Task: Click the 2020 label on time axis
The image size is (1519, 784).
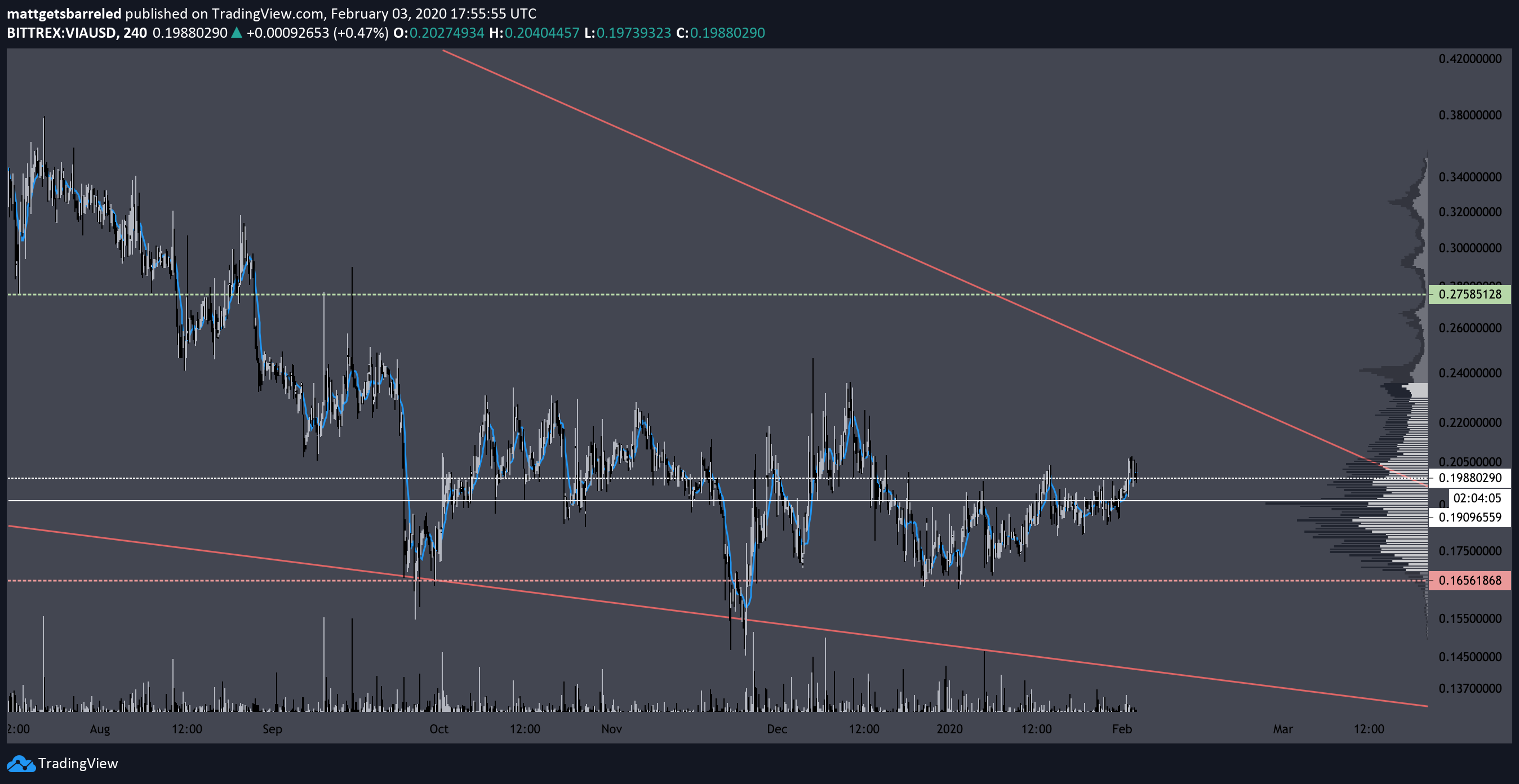Action: (x=949, y=729)
